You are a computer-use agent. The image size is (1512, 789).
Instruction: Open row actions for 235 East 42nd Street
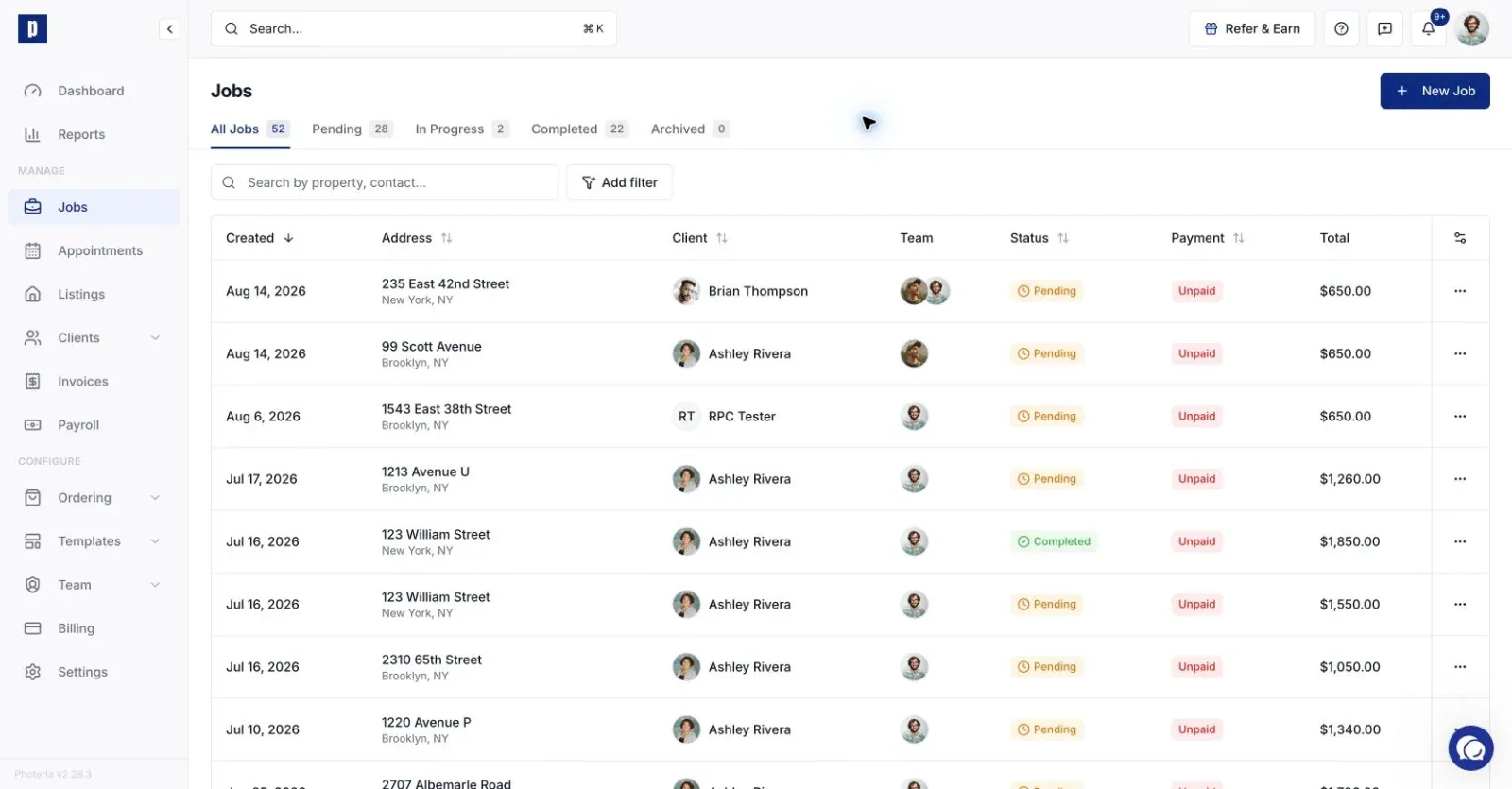click(x=1460, y=291)
